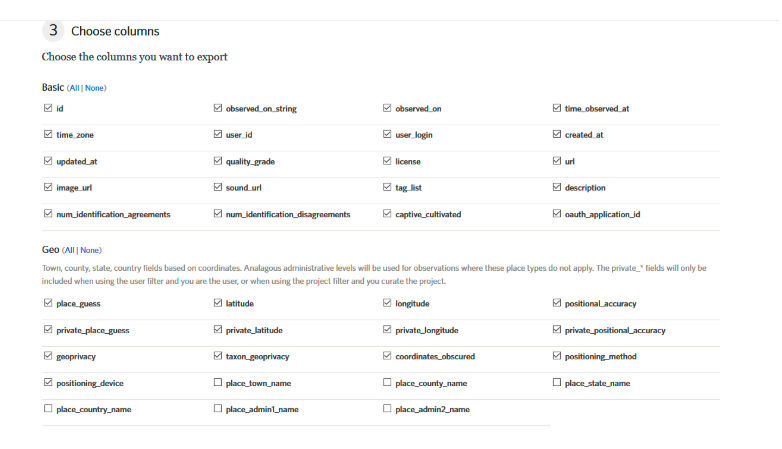Toggle the private_longitude checkbox
The width and height of the screenshot is (782, 449).
tap(387, 329)
